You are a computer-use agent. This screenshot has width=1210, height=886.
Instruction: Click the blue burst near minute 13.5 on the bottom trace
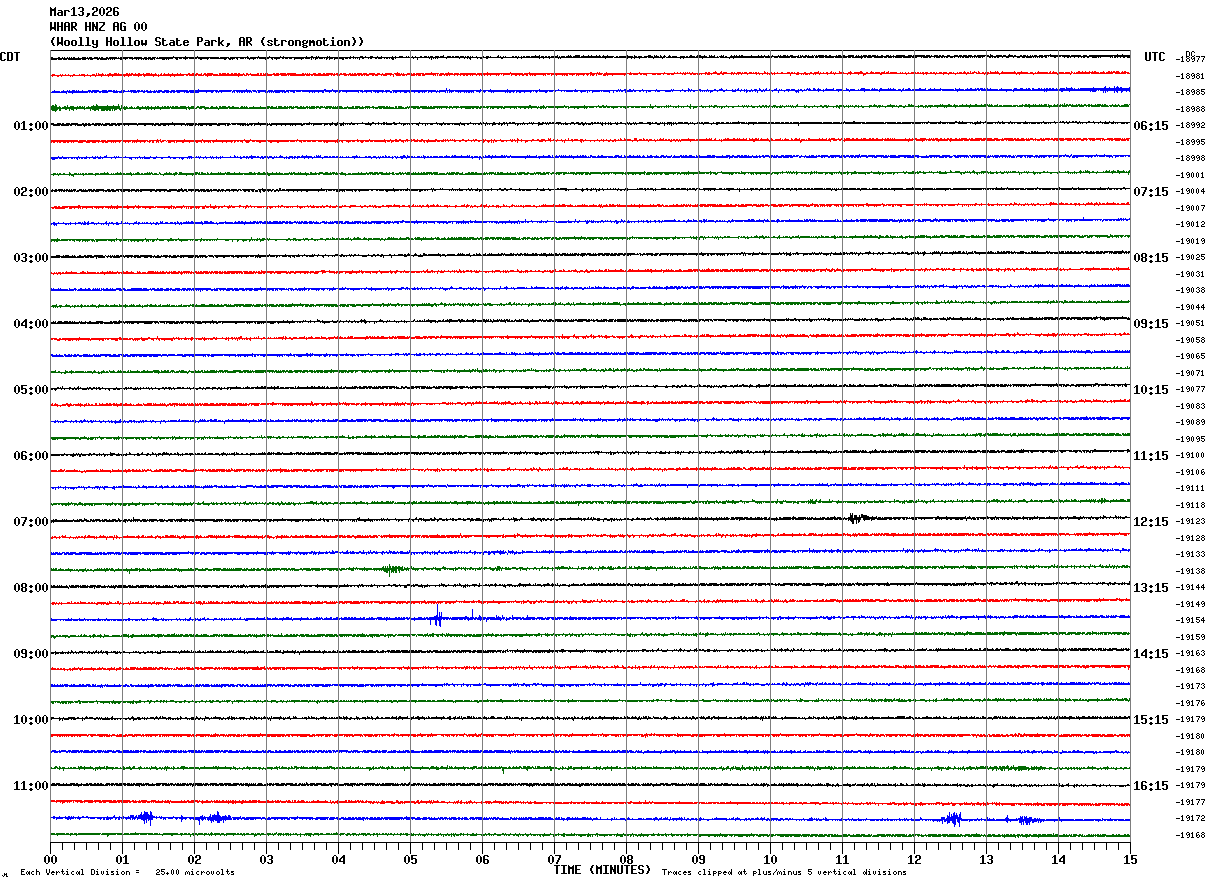pyautogui.click(x=1024, y=819)
